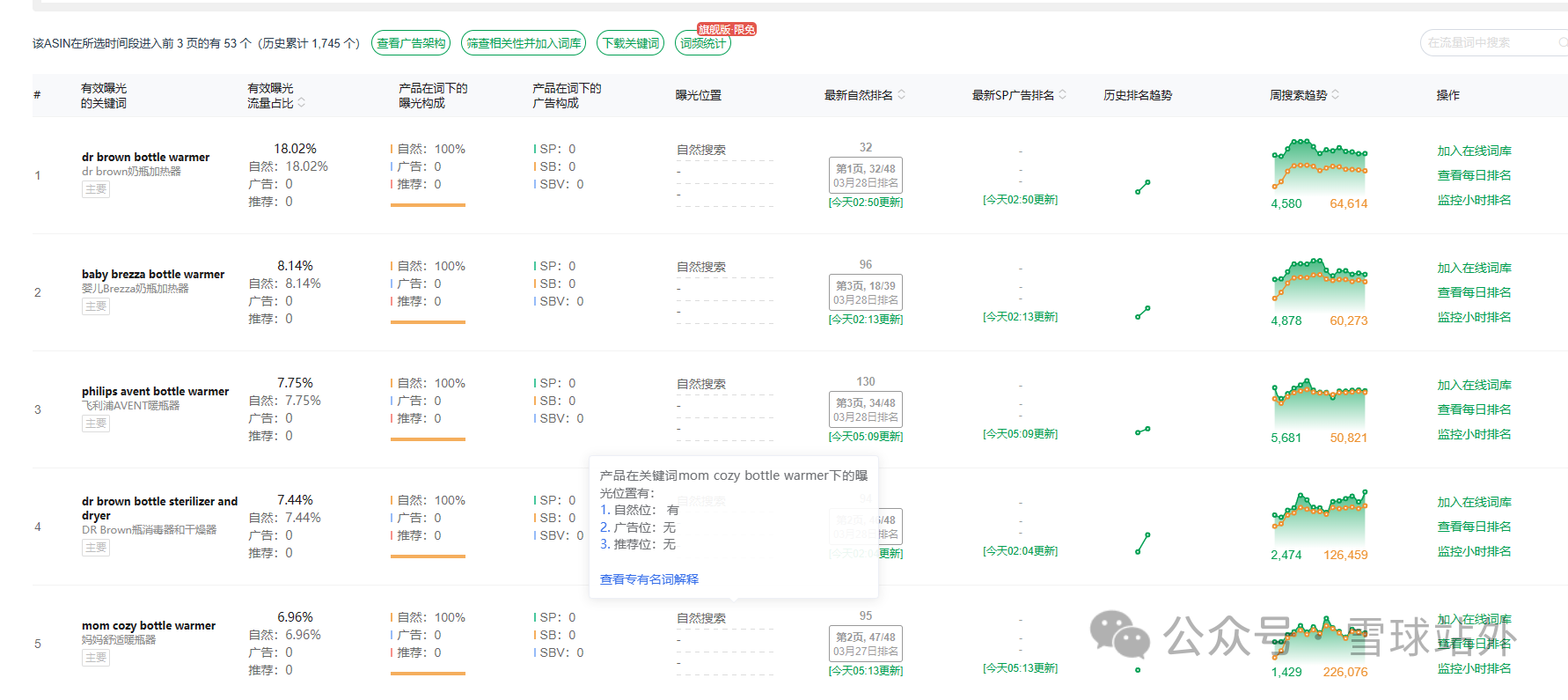Open history rank trend icon for philips avent bottle warmer
This screenshot has height=700, width=1568.
(1142, 431)
